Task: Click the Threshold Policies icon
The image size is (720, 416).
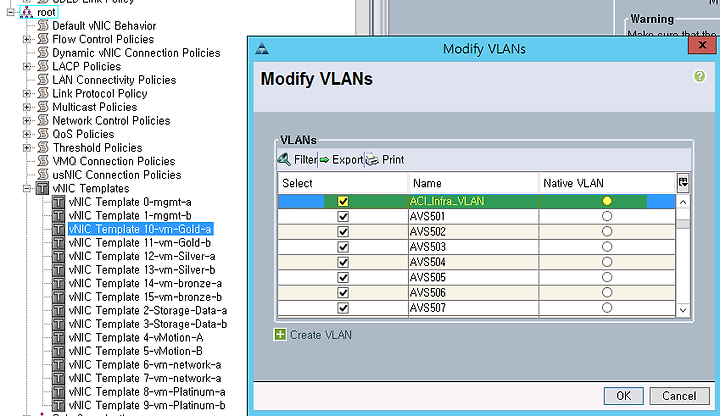Action: click(x=43, y=147)
